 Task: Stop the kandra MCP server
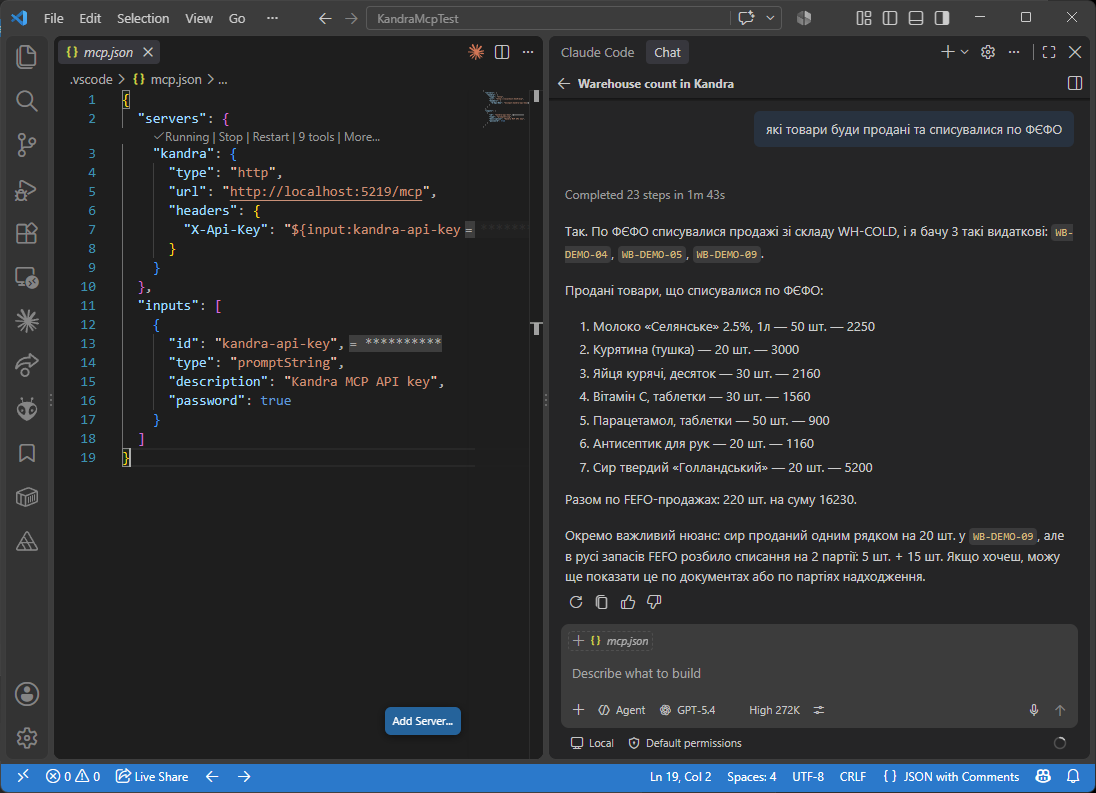230,137
